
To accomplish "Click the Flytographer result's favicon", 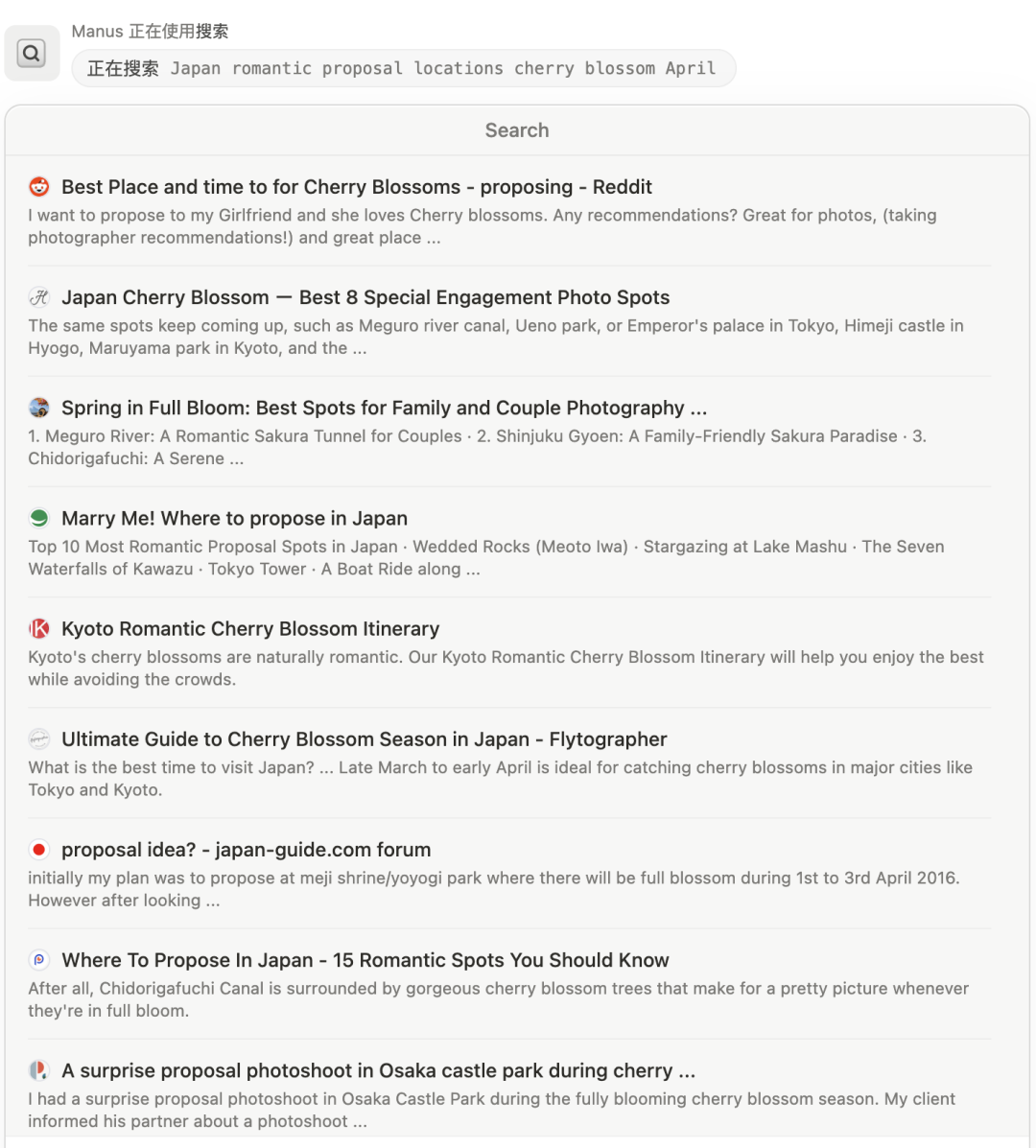I will pyautogui.click(x=38, y=738).
